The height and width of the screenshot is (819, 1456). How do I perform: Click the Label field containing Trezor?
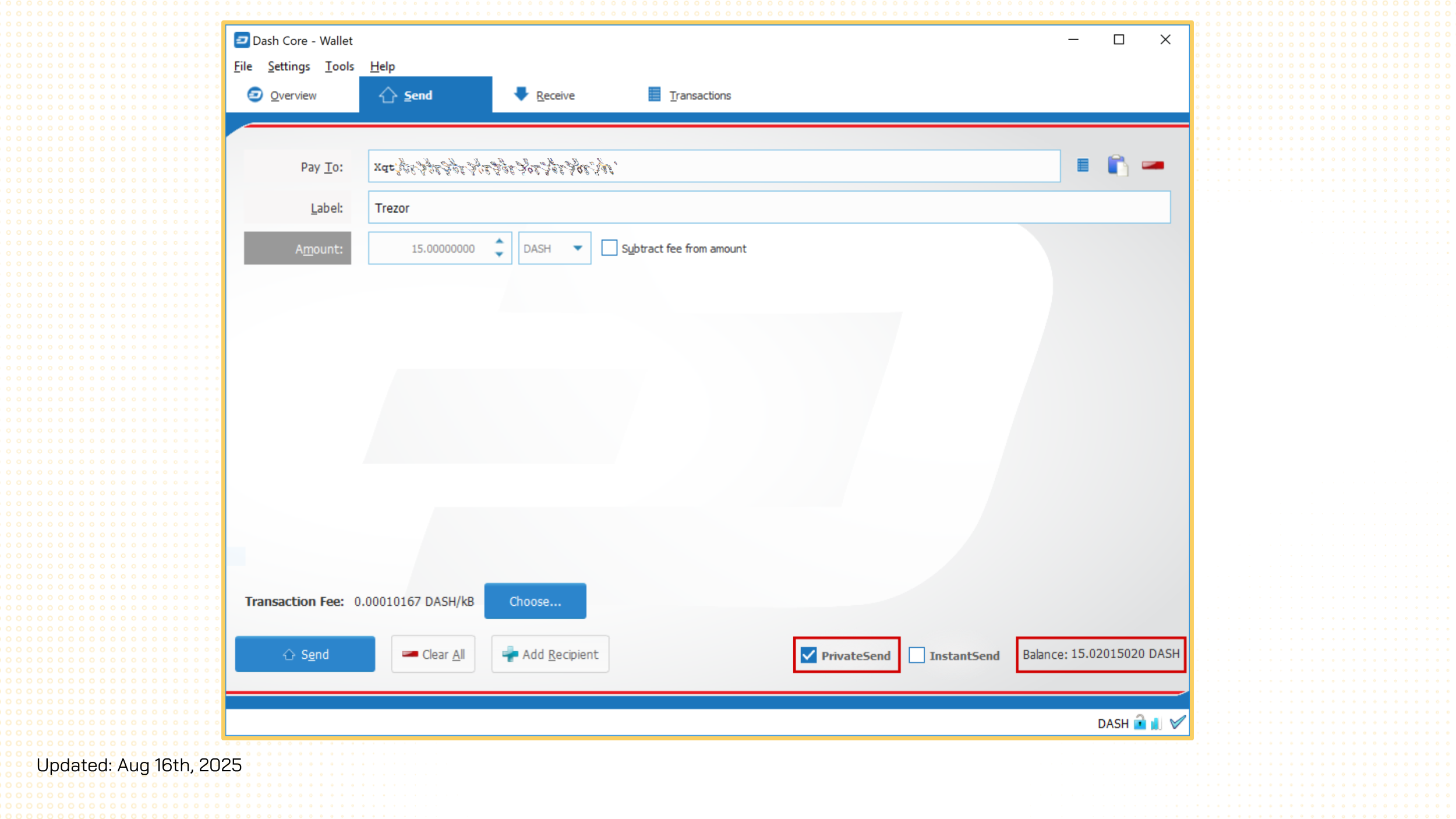point(769,207)
